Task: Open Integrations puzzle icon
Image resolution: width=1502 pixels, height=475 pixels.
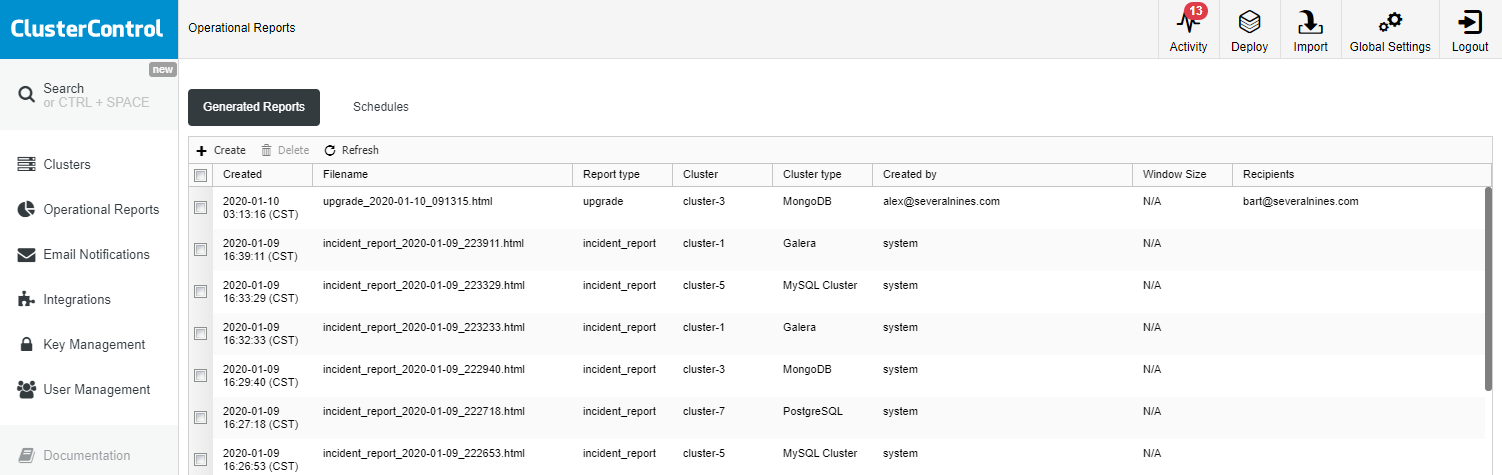Action: coord(27,299)
